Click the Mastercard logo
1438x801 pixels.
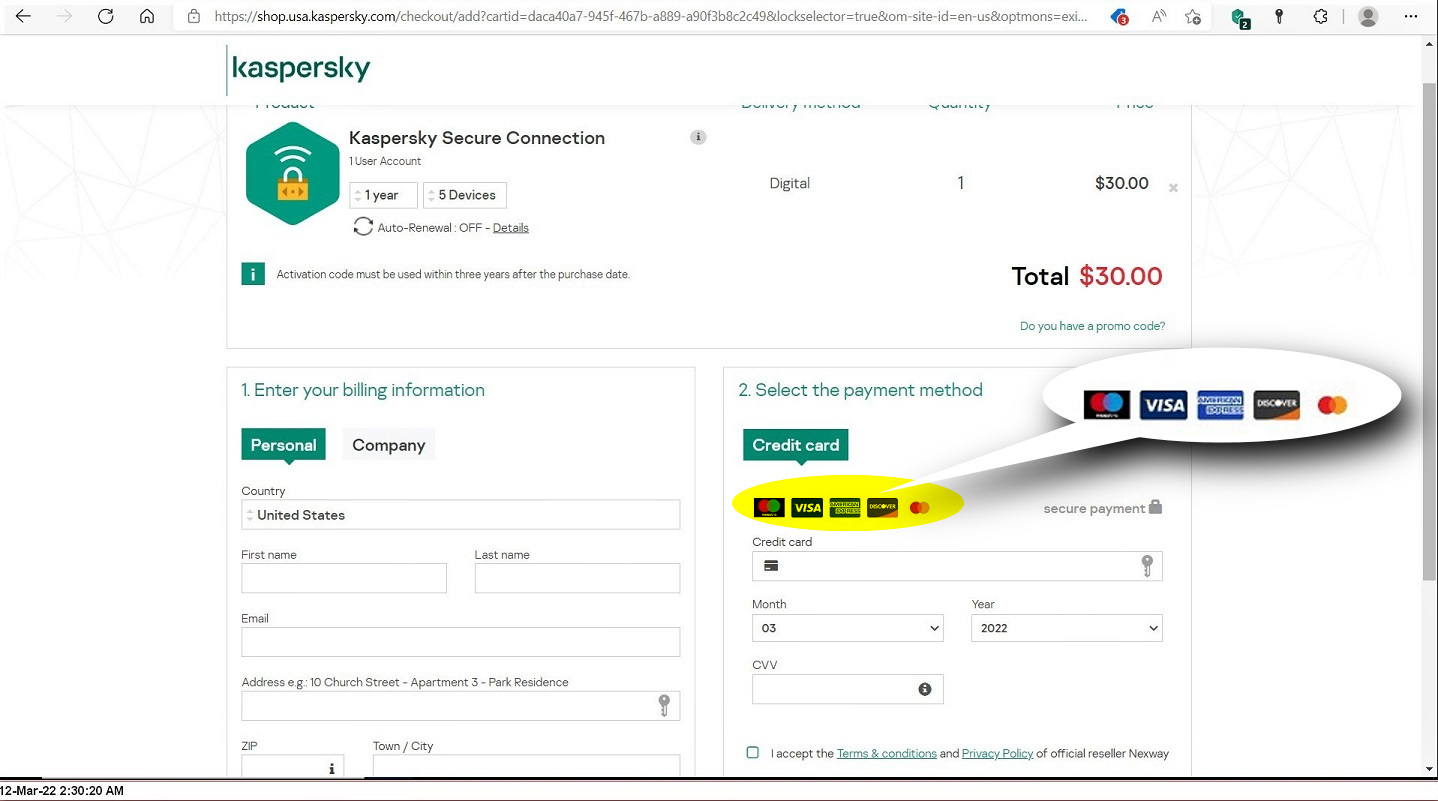(x=920, y=507)
